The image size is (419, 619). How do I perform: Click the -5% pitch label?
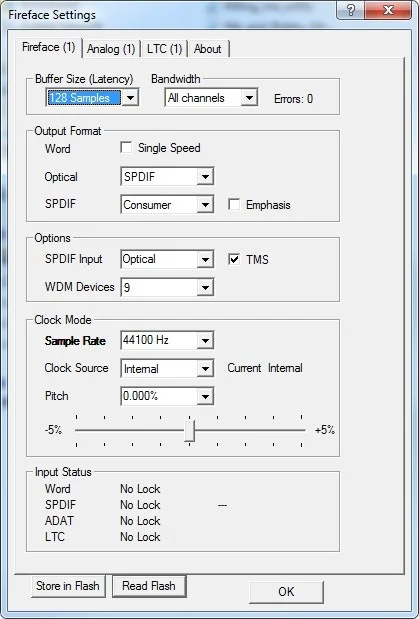click(53, 430)
